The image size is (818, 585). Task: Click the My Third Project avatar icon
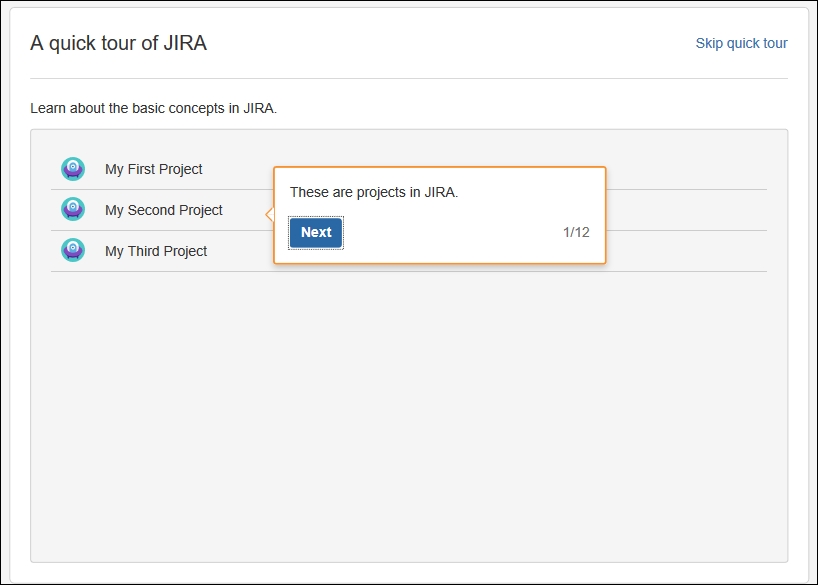(x=73, y=250)
